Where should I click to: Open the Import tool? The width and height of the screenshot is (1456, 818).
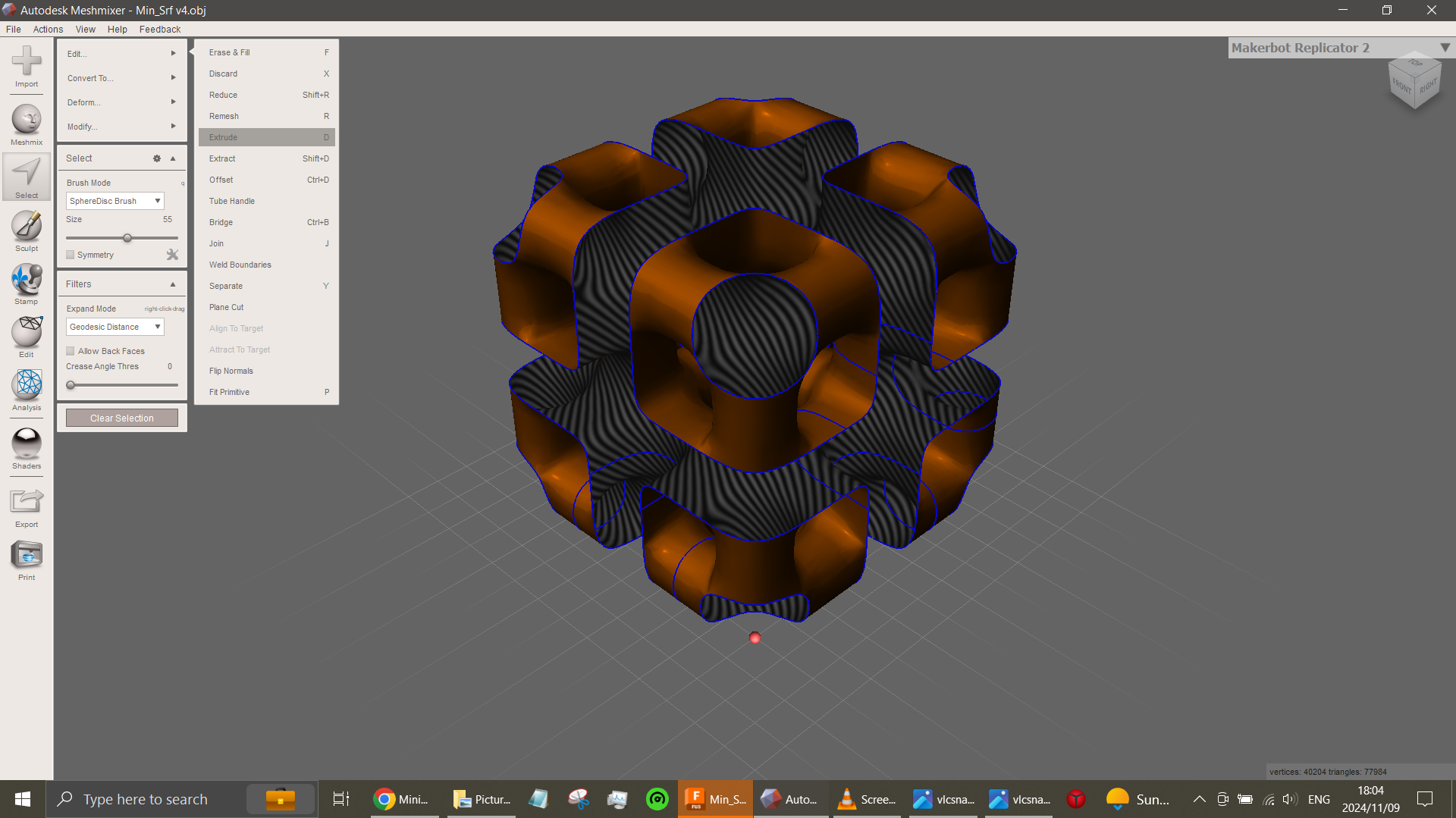[x=27, y=66]
